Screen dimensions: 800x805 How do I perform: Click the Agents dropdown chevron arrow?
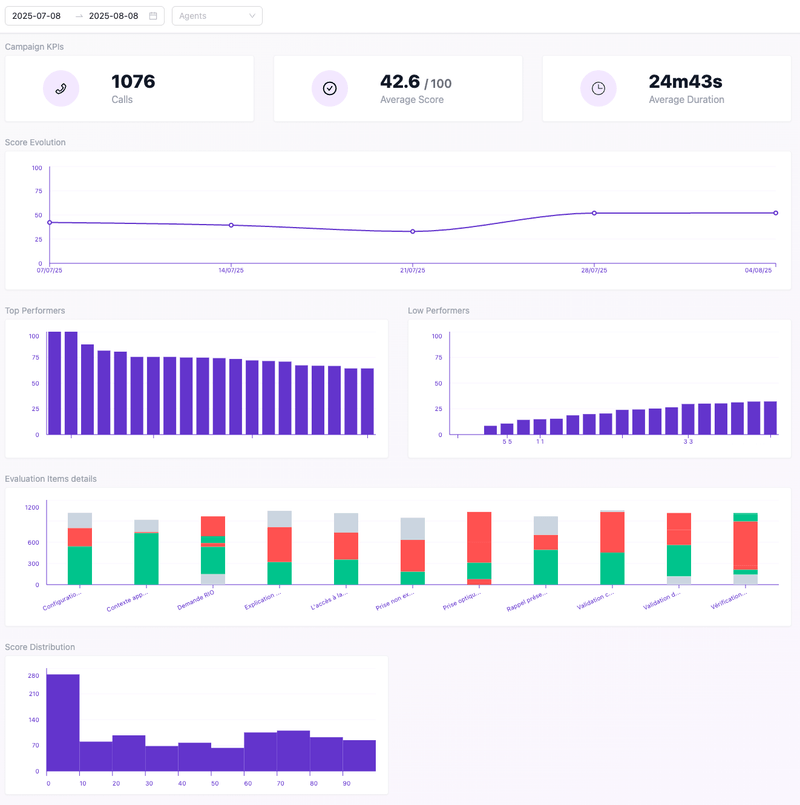pos(252,16)
